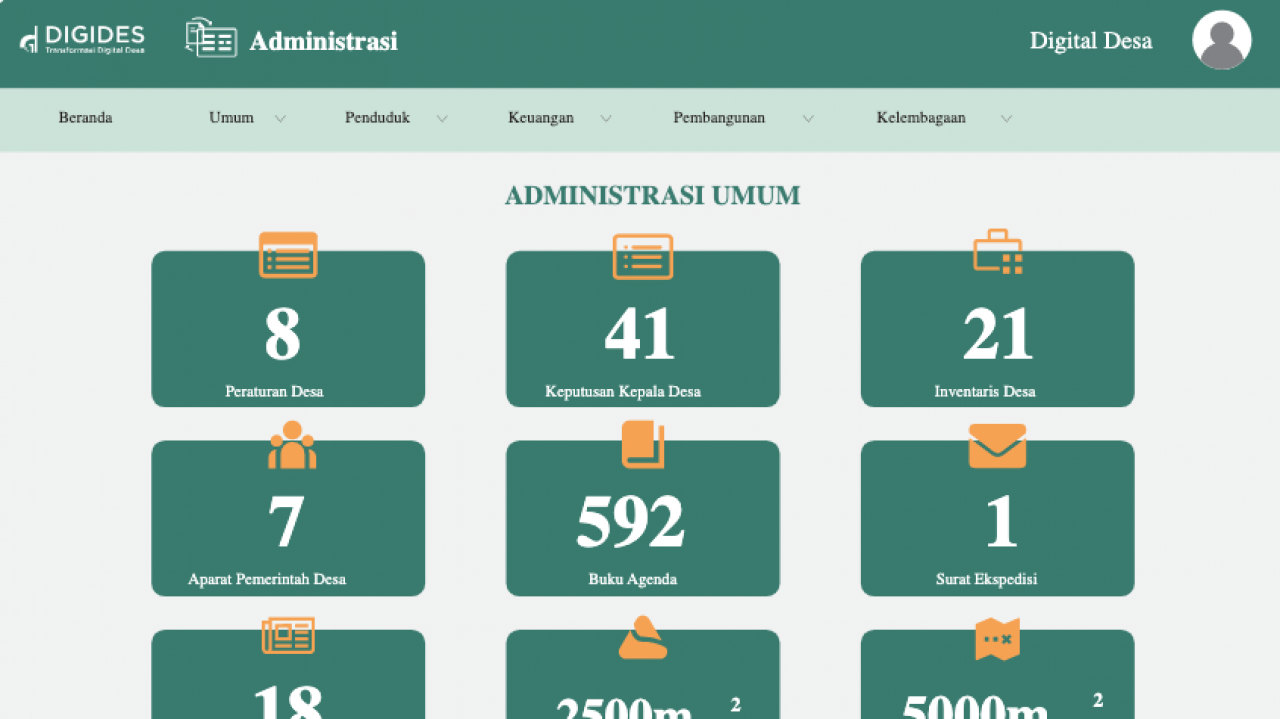The image size is (1280, 719).
Task: Click the Aparat Pemerintah Desa people icon
Action: tap(292, 445)
